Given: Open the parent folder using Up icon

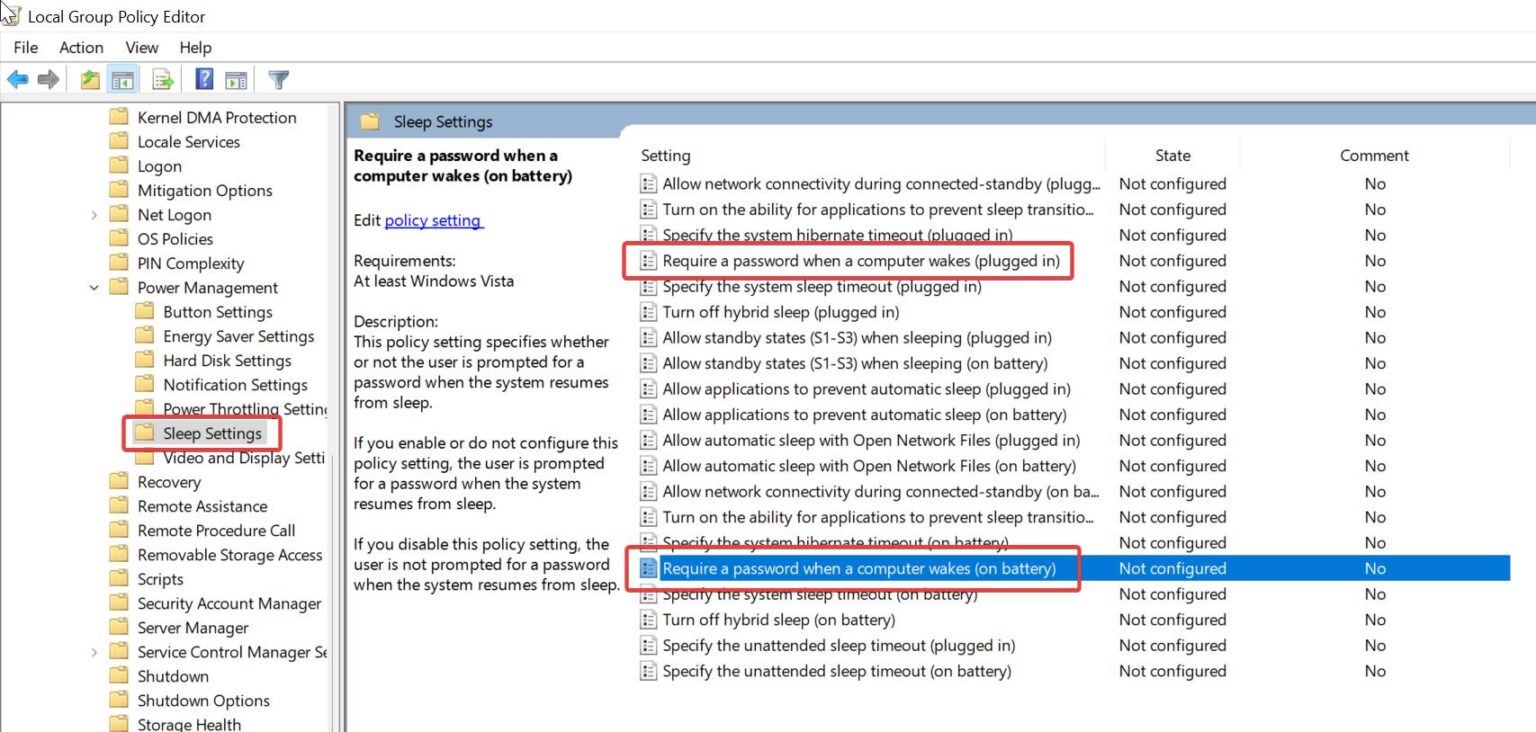Looking at the screenshot, I should [x=89, y=79].
